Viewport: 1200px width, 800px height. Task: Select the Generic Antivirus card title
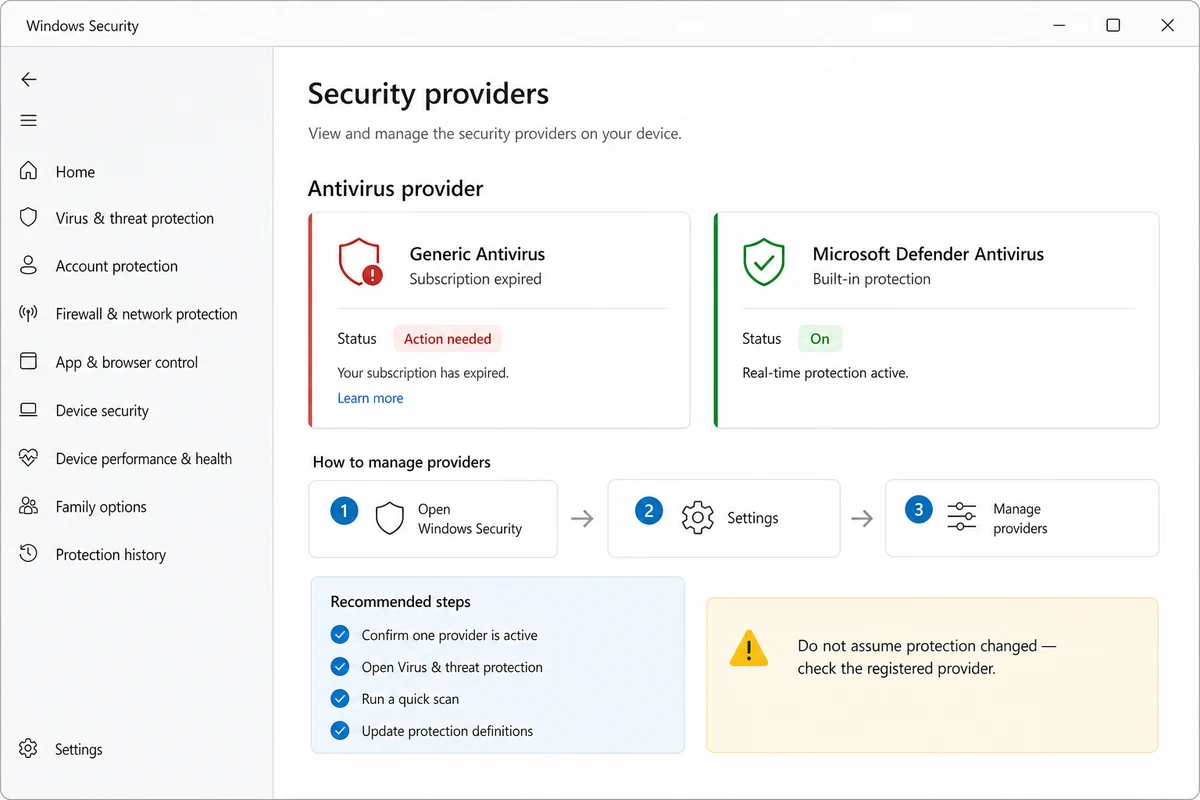coord(477,254)
